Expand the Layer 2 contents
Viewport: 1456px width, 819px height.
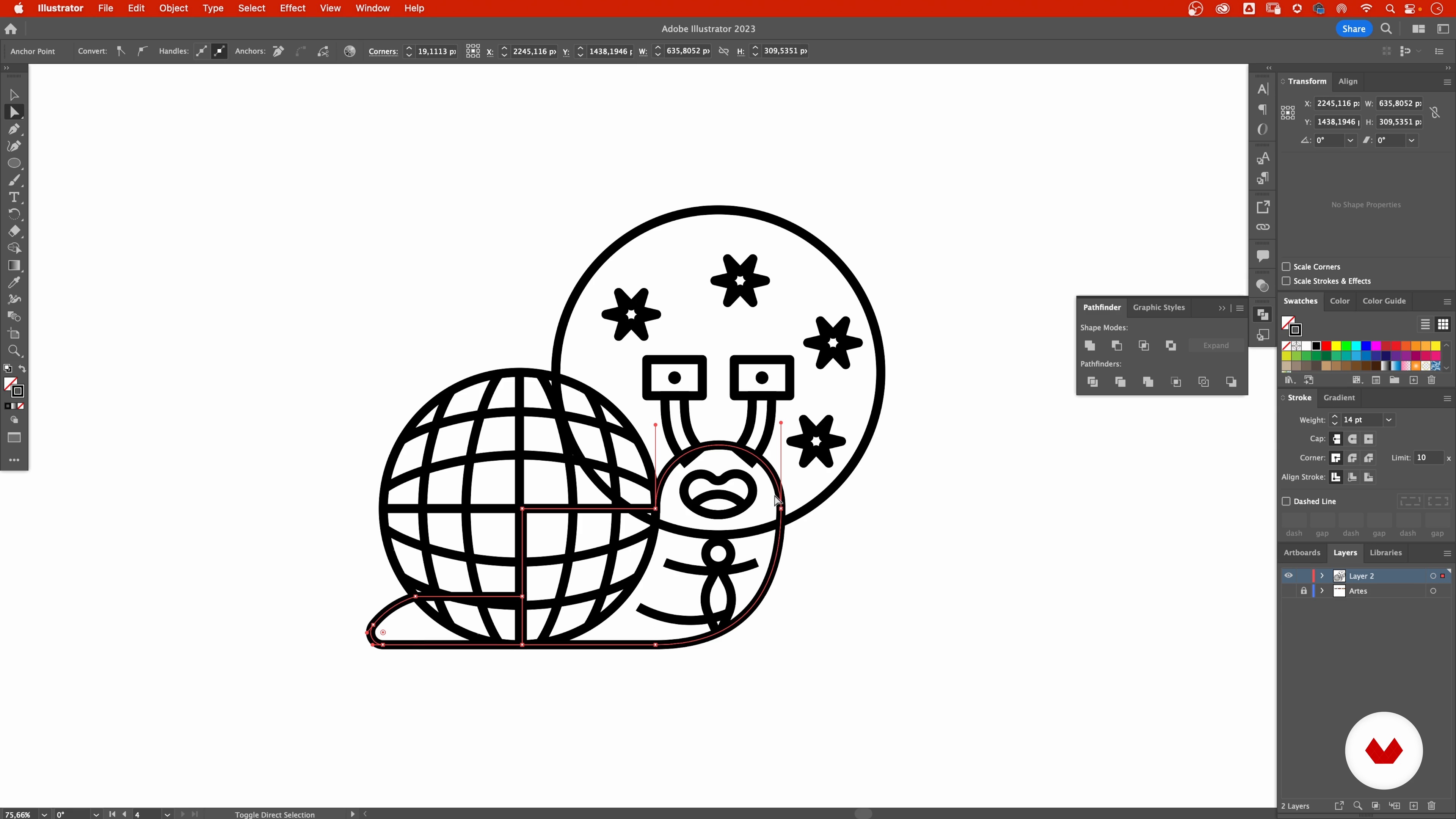click(1321, 576)
